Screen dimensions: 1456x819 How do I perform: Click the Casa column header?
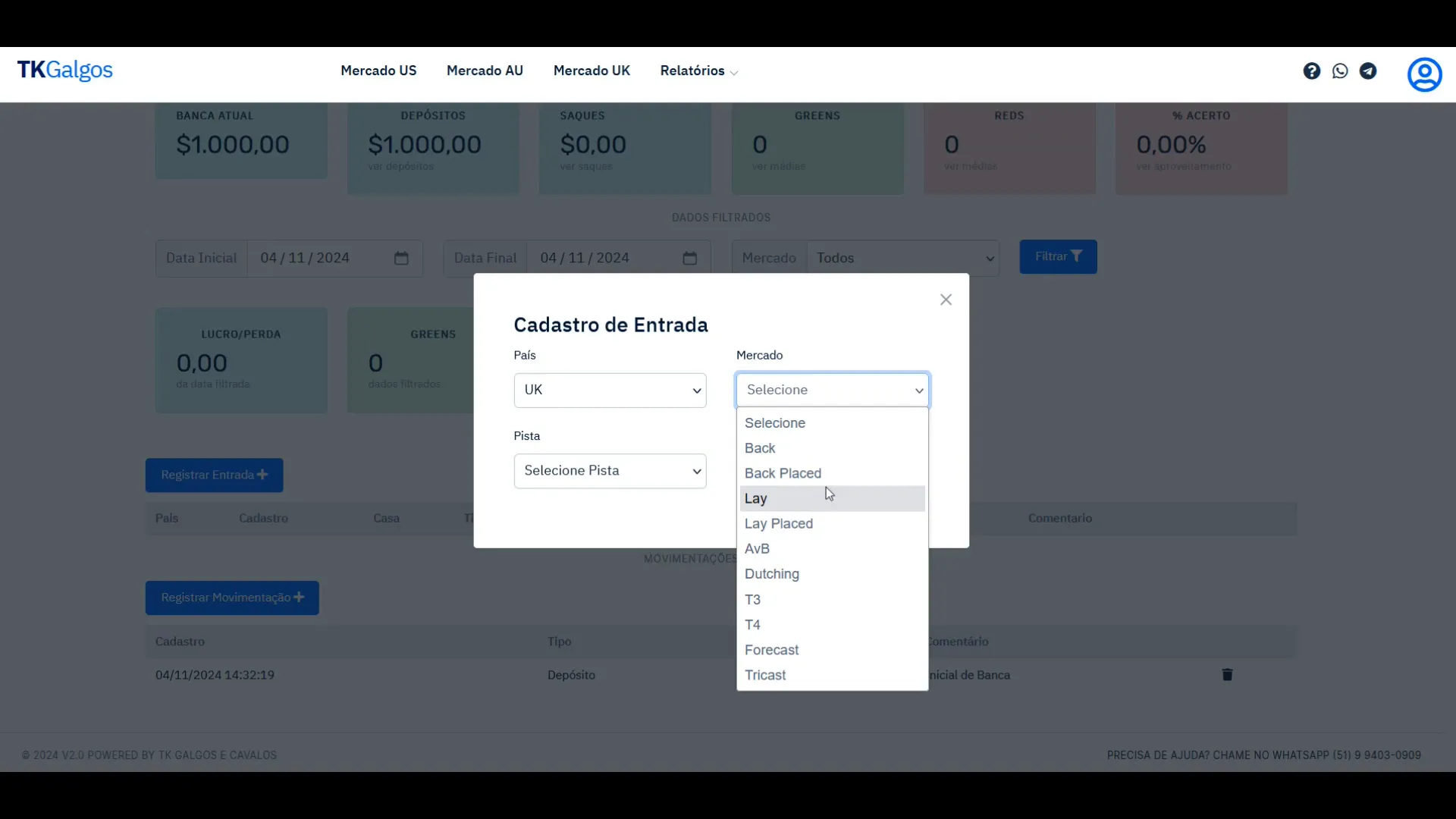386,518
